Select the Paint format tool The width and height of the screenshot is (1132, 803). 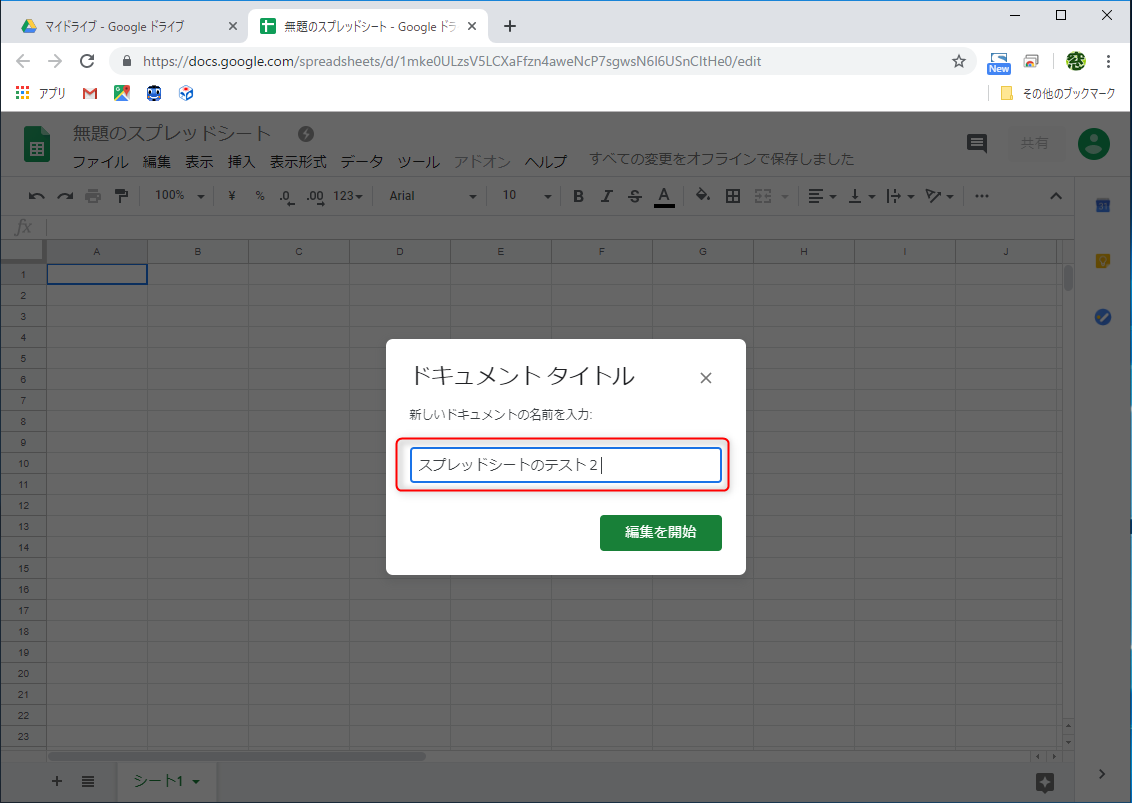[x=120, y=195]
